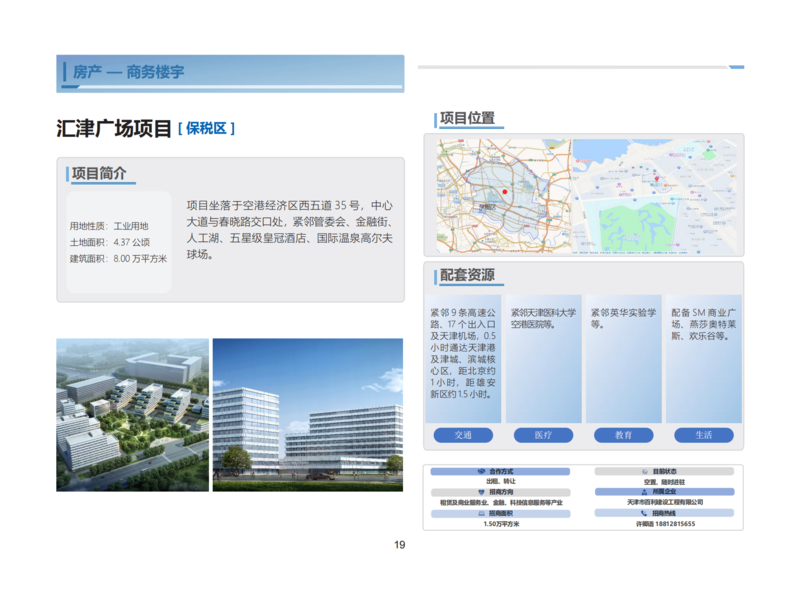Click the 招商方向 label bar

(x=501, y=492)
